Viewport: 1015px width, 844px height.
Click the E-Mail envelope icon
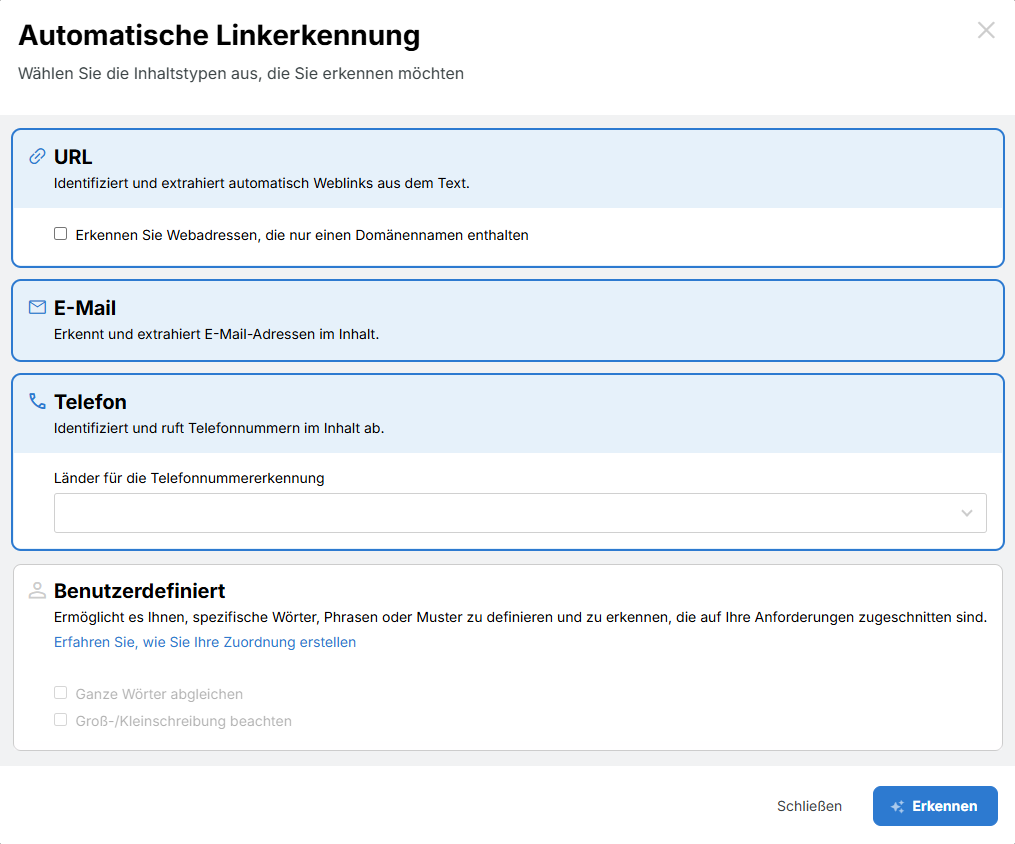coord(38,307)
